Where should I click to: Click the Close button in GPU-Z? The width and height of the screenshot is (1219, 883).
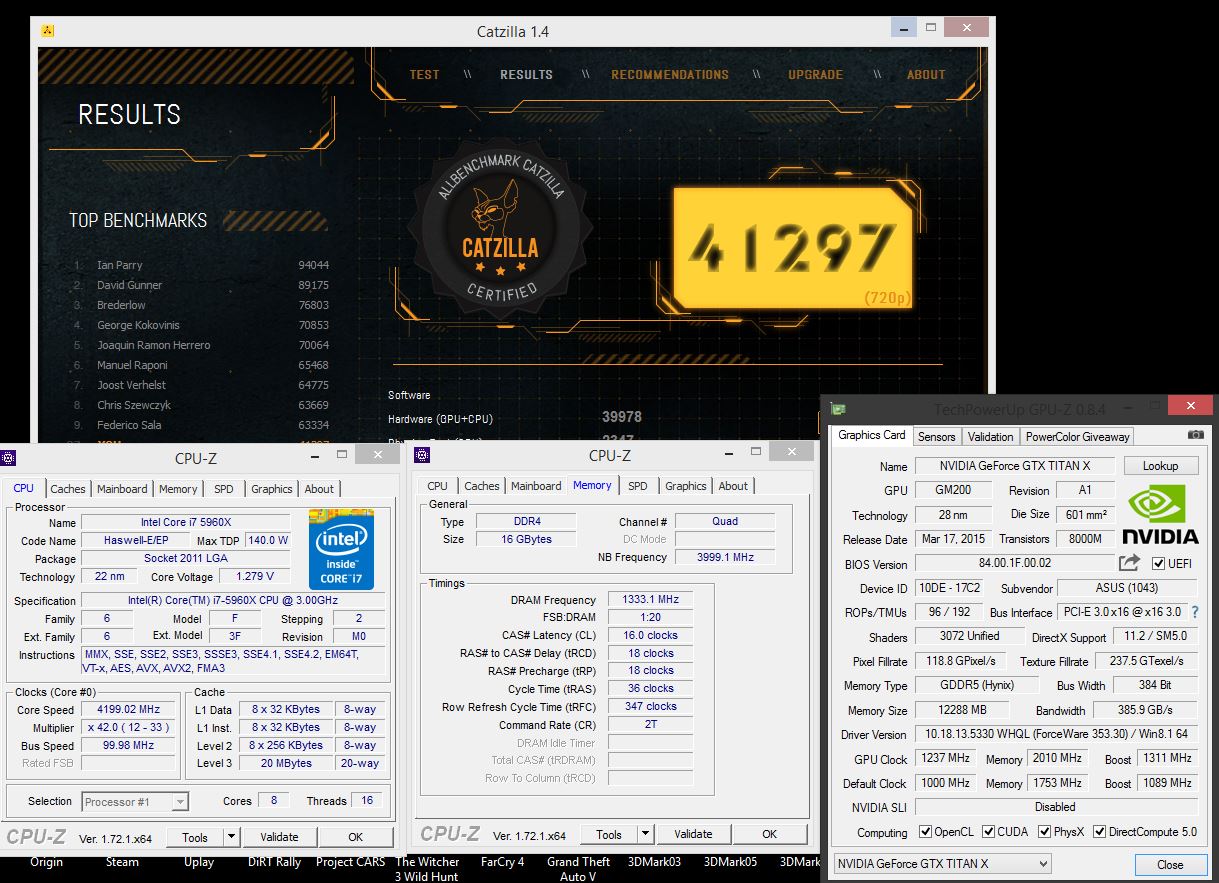click(1170, 864)
